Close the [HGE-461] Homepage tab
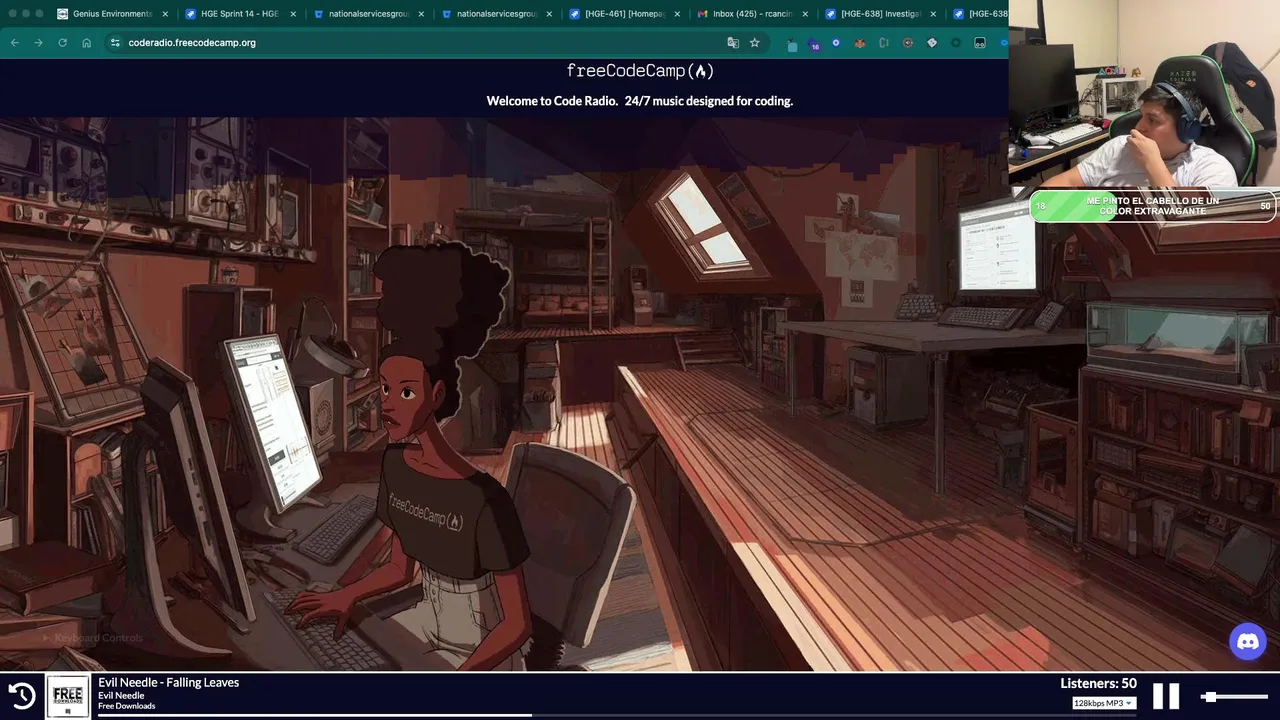This screenshot has width=1280, height=720. [677, 14]
